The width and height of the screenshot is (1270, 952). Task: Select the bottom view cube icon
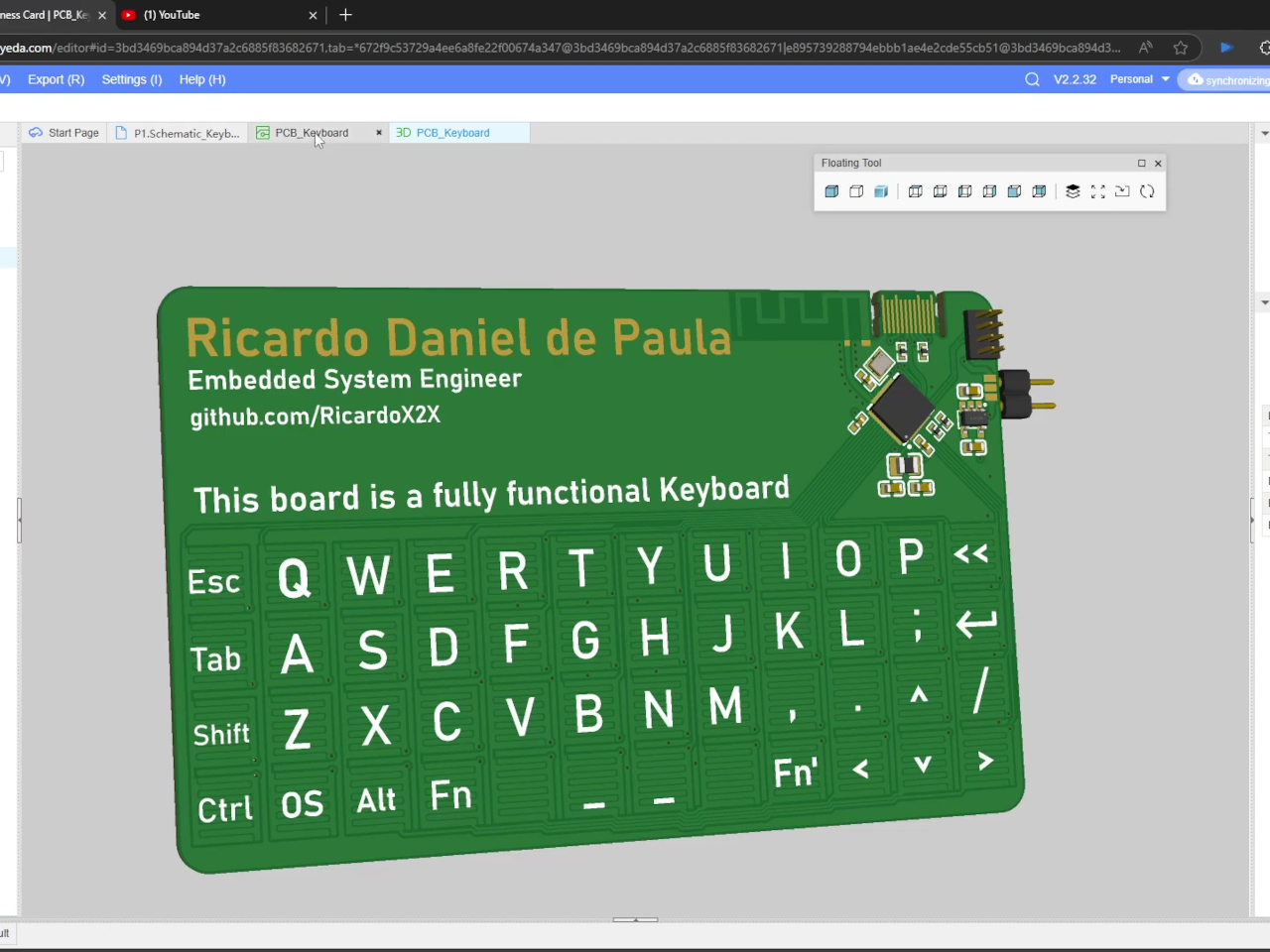940,190
